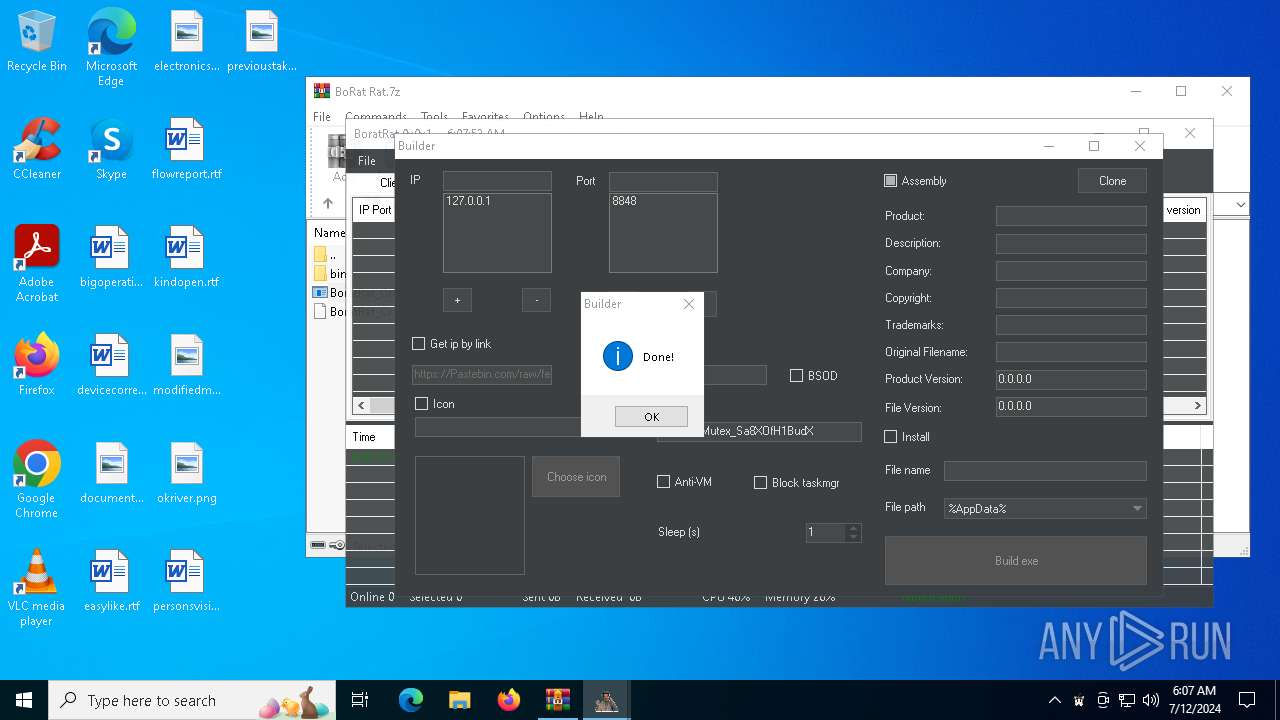1280x720 pixels.
Task: Click the Port input field
Action: point(663,181)
